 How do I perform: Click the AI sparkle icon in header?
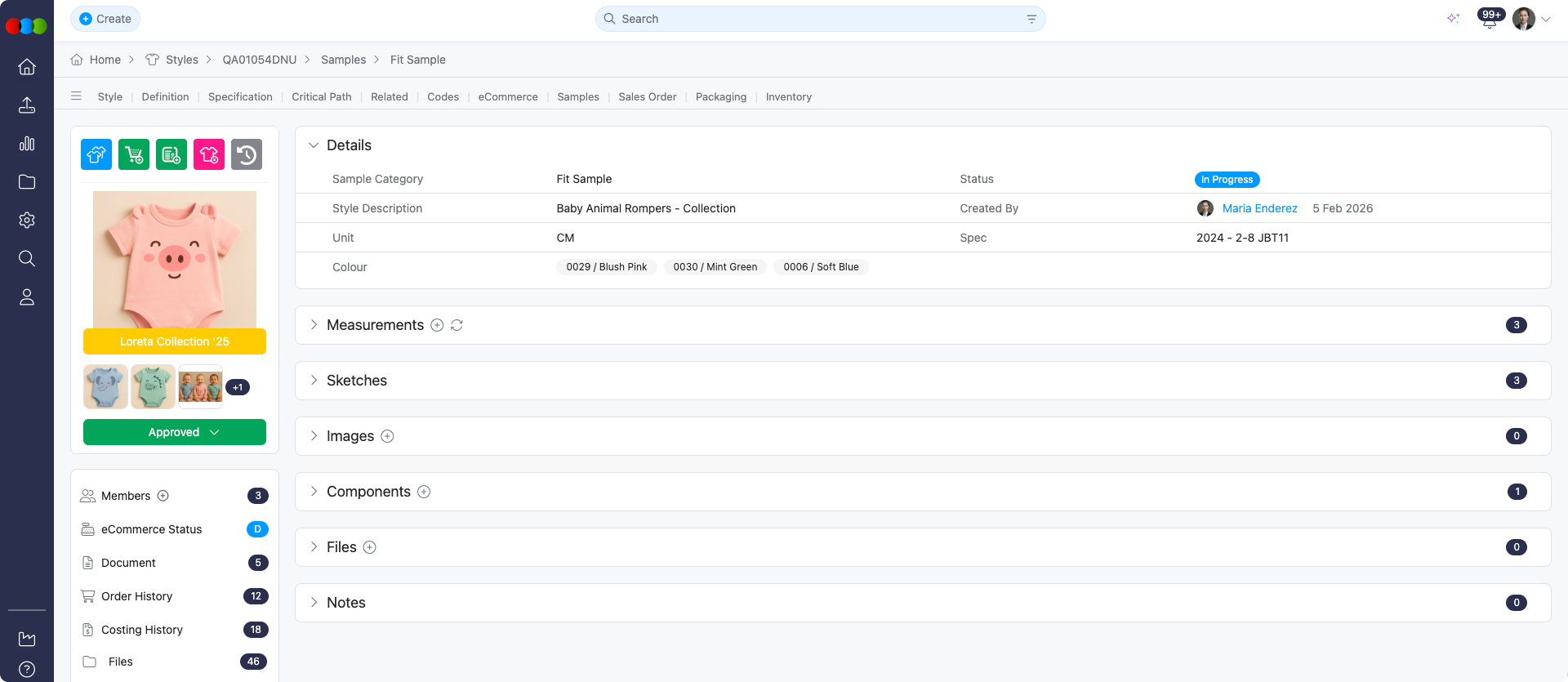[x=1453, y=19]
